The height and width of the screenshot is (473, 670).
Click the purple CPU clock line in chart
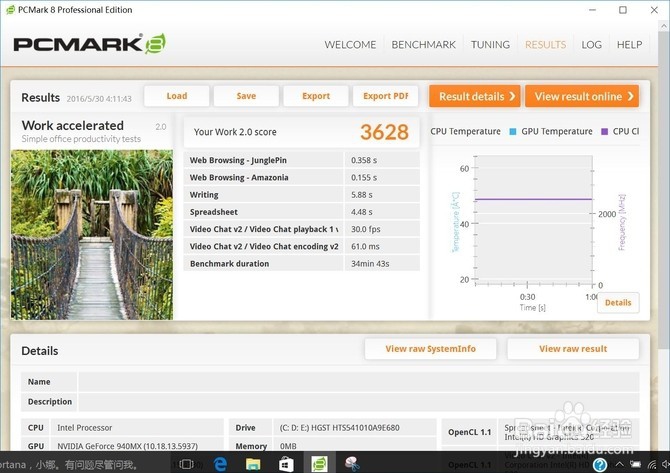click(533, 199)
